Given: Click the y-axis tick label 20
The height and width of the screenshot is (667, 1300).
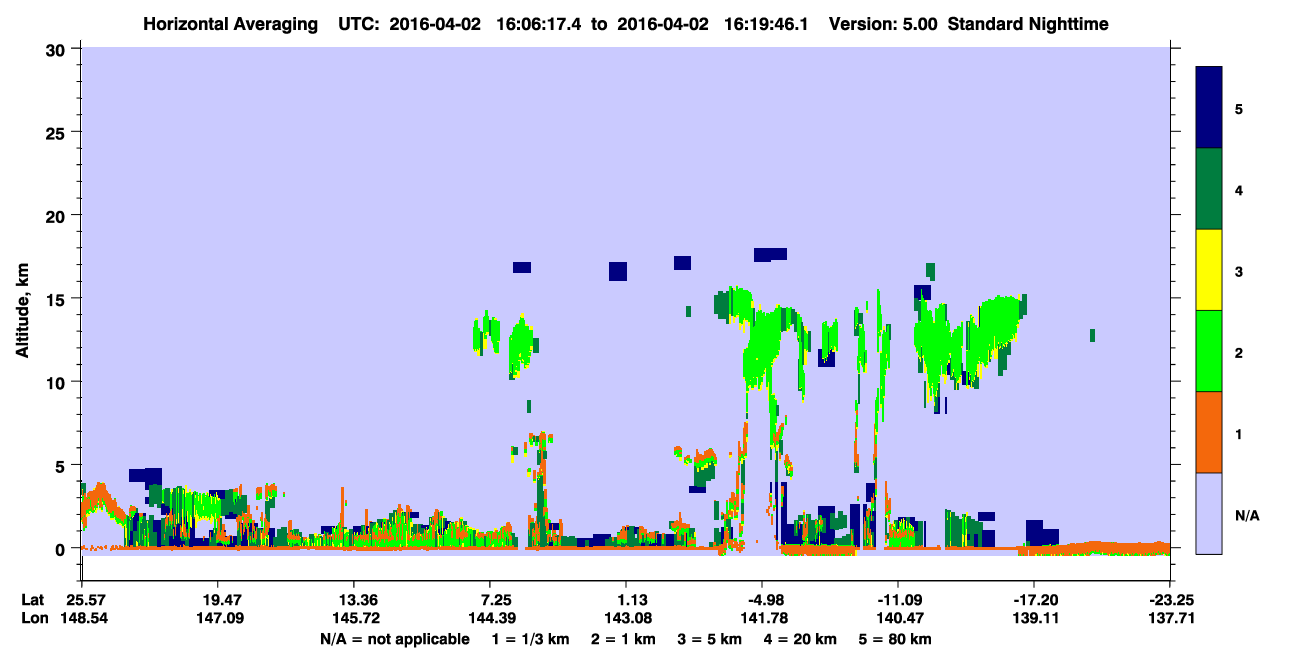Looking at the screenshot, I should [58, 215].
